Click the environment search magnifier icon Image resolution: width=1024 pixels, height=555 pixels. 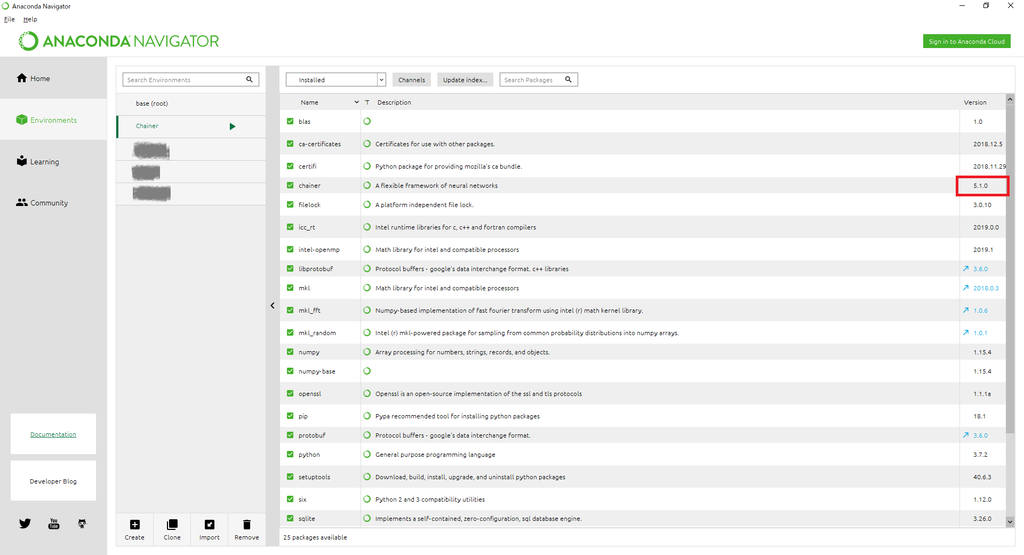(249, 80)
